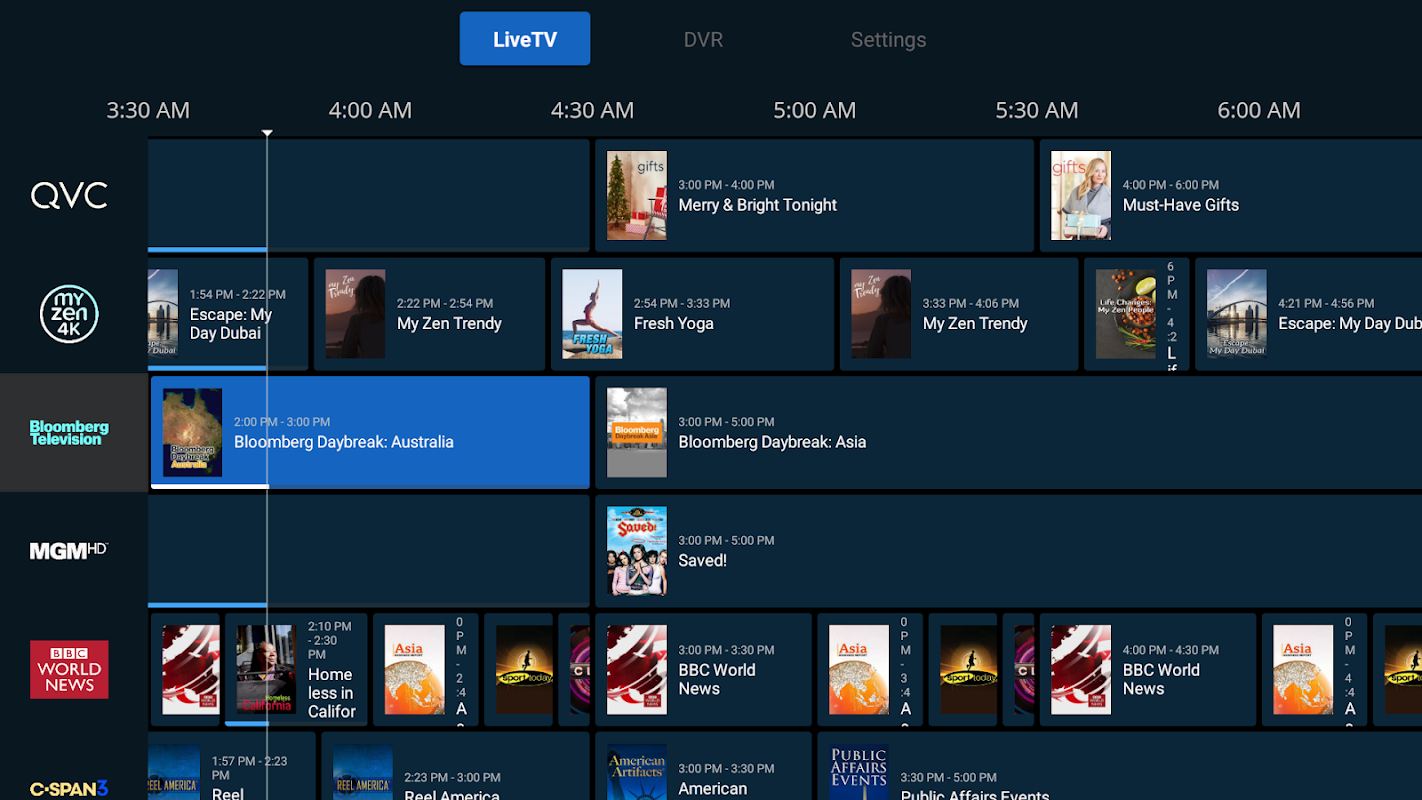Select the 5:00 AM time header

(x=814, y=111)
